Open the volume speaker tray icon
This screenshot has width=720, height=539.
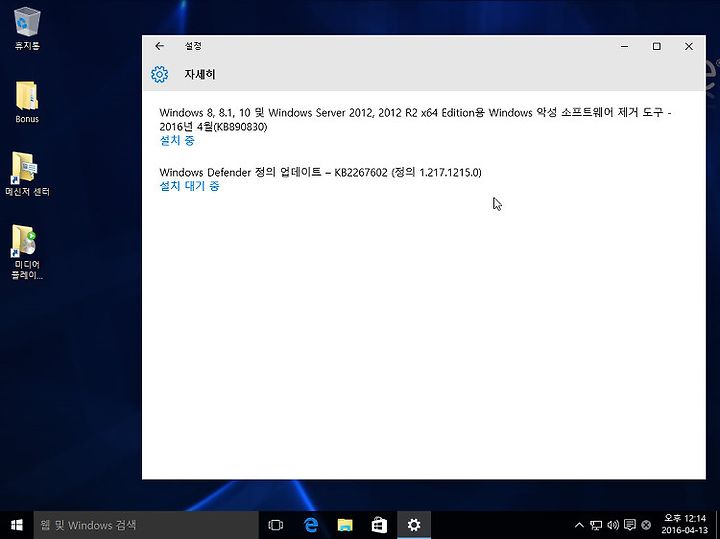pyautogui.click(x=613, y=525)
